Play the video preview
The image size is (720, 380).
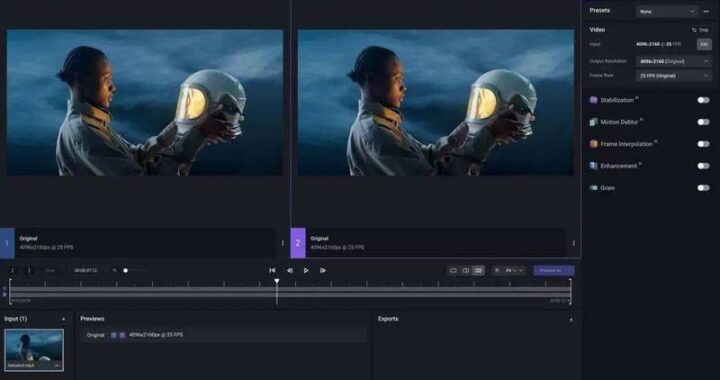click(x=306, y=271)
